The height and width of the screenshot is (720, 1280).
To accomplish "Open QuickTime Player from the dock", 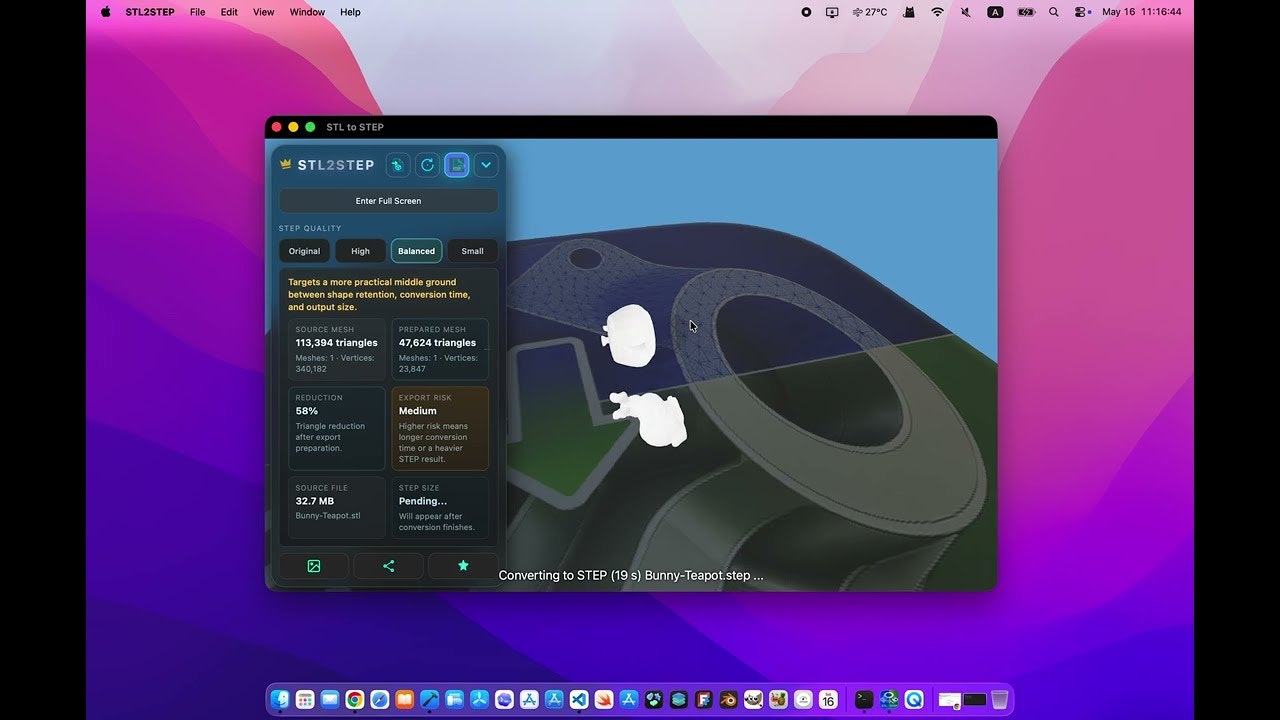I will tap(914, 700).
